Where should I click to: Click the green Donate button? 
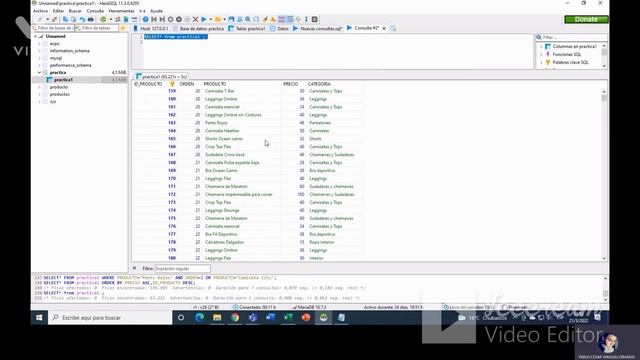586,19
